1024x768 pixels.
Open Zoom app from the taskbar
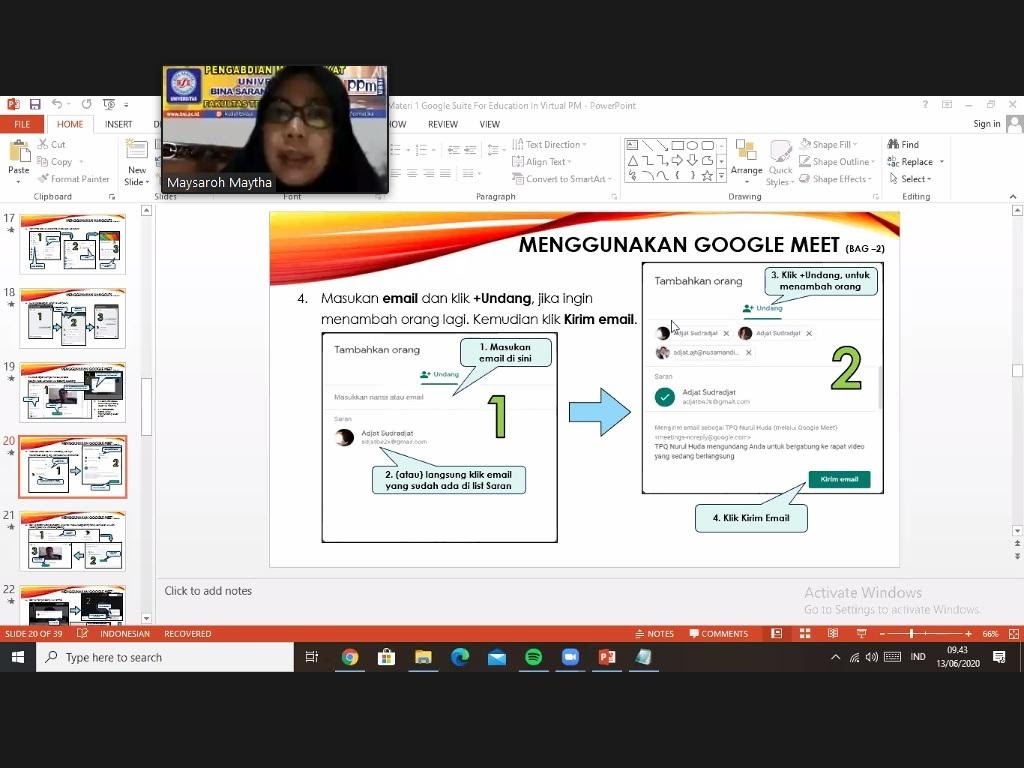[570, 657]
